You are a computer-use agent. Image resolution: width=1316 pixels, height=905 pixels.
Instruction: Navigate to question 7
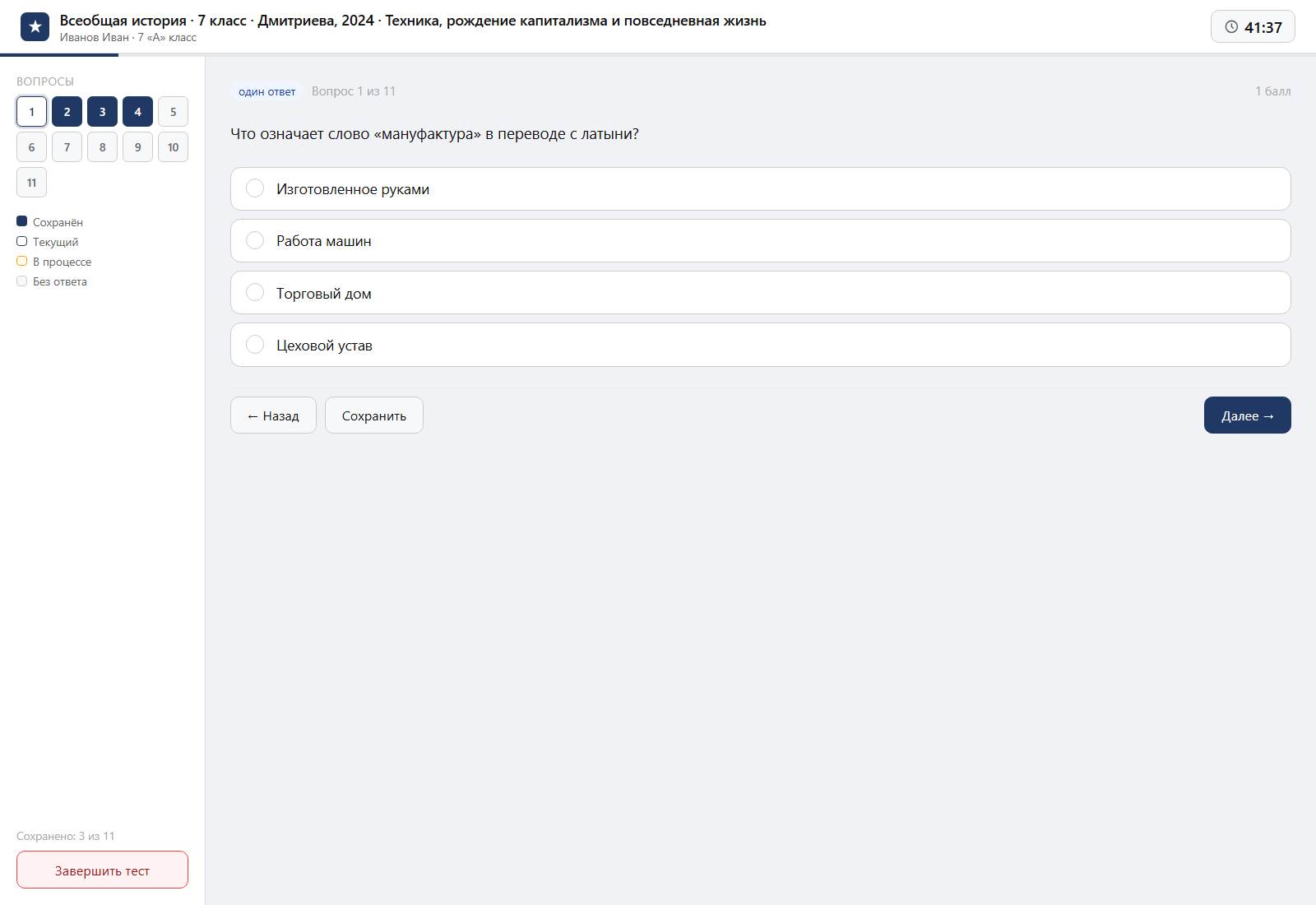click(67, 147)
